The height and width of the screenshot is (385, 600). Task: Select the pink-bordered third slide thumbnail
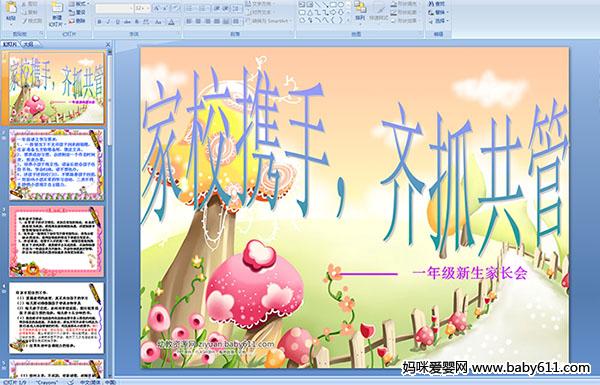click(56, 241)
